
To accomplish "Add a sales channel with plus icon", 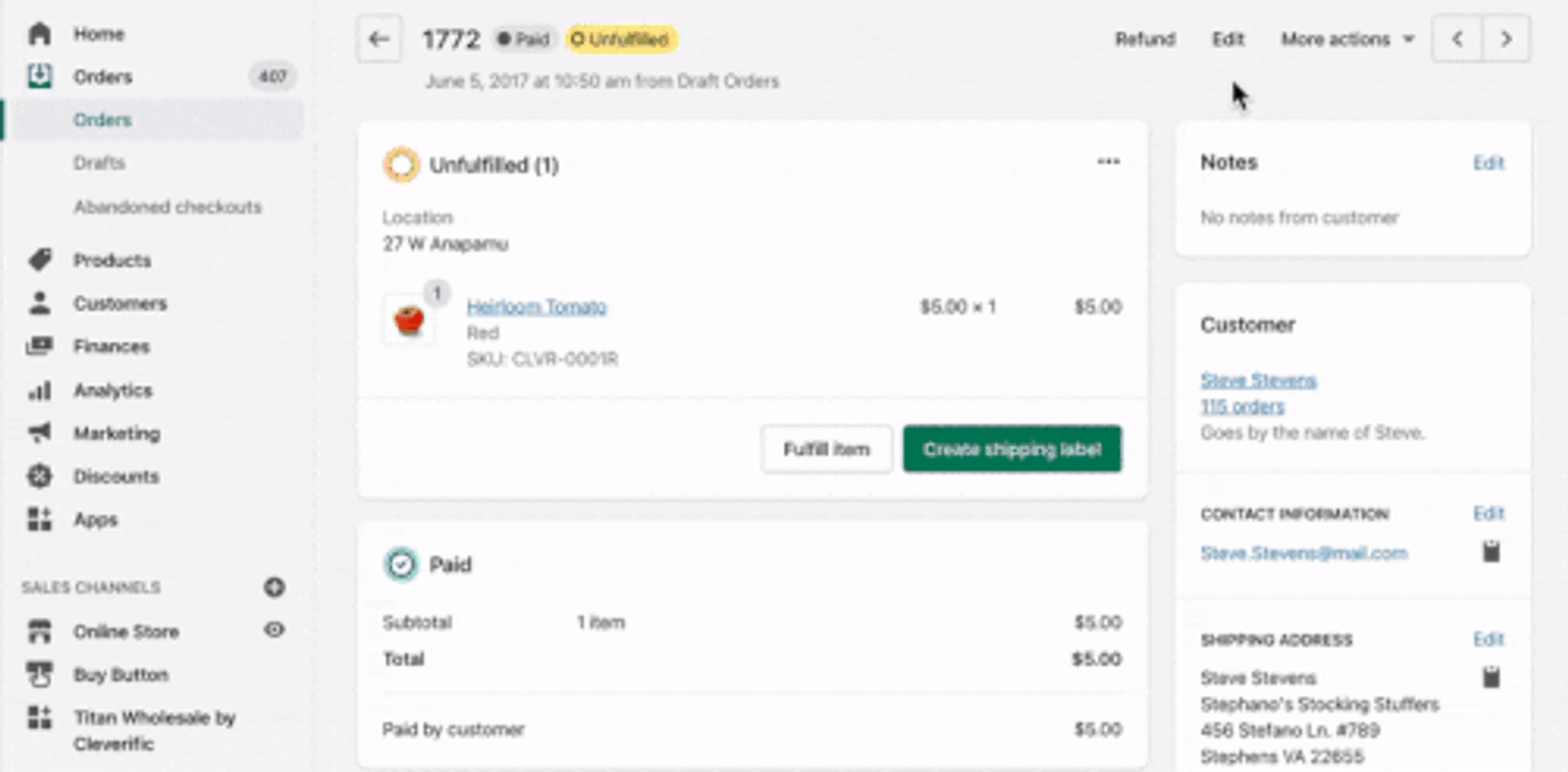I will click(x=274, y=588).
